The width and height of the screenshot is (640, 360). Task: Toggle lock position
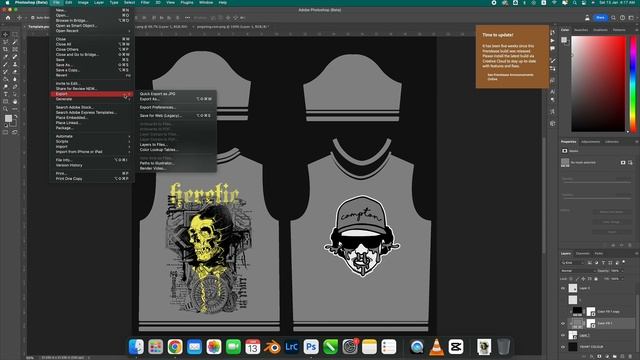583,279
